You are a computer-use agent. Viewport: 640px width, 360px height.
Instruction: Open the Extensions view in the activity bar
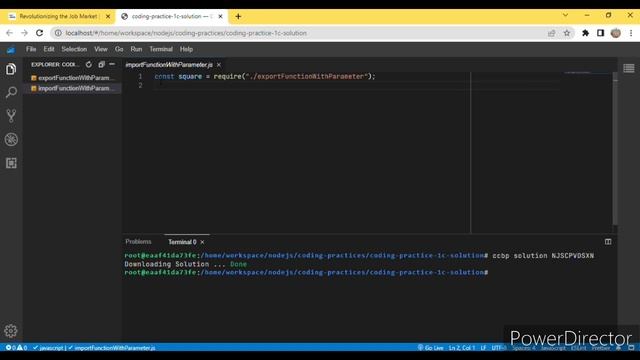(11, 163)
